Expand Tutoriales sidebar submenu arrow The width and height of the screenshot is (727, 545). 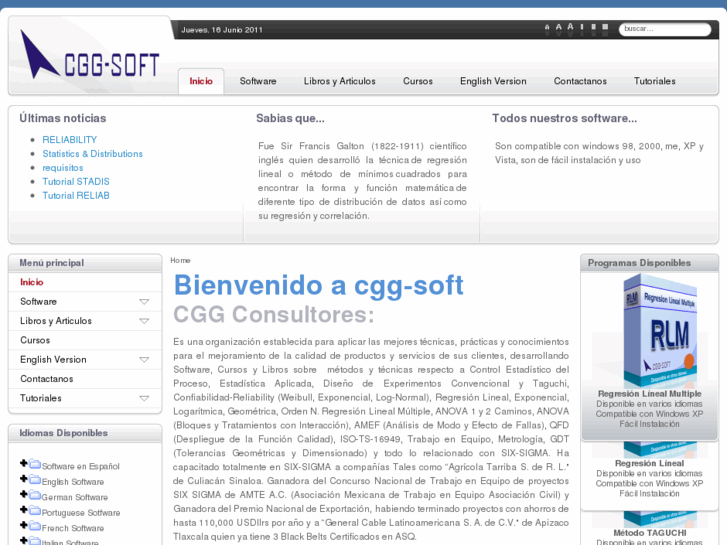[144, 398]
